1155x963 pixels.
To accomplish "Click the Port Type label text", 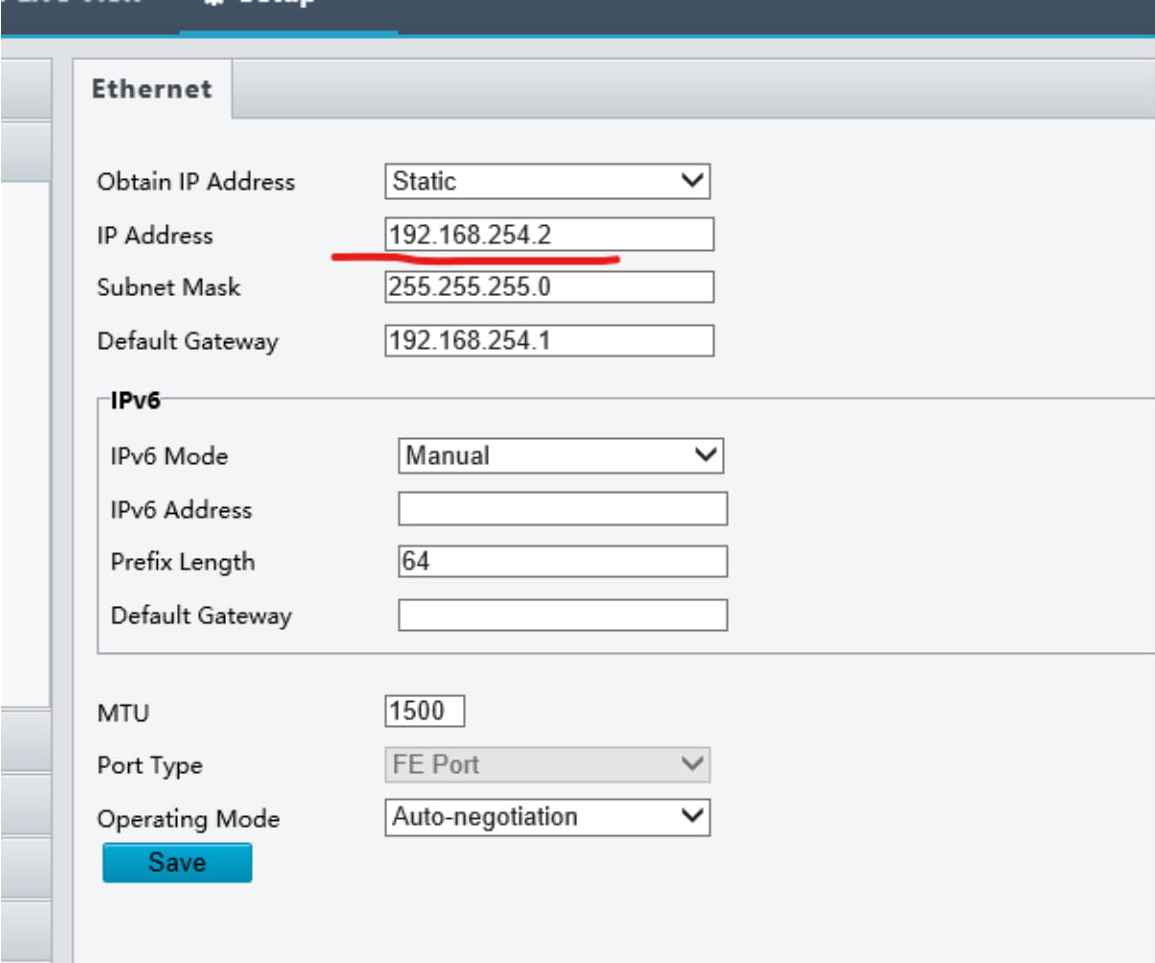I will 150,766.
